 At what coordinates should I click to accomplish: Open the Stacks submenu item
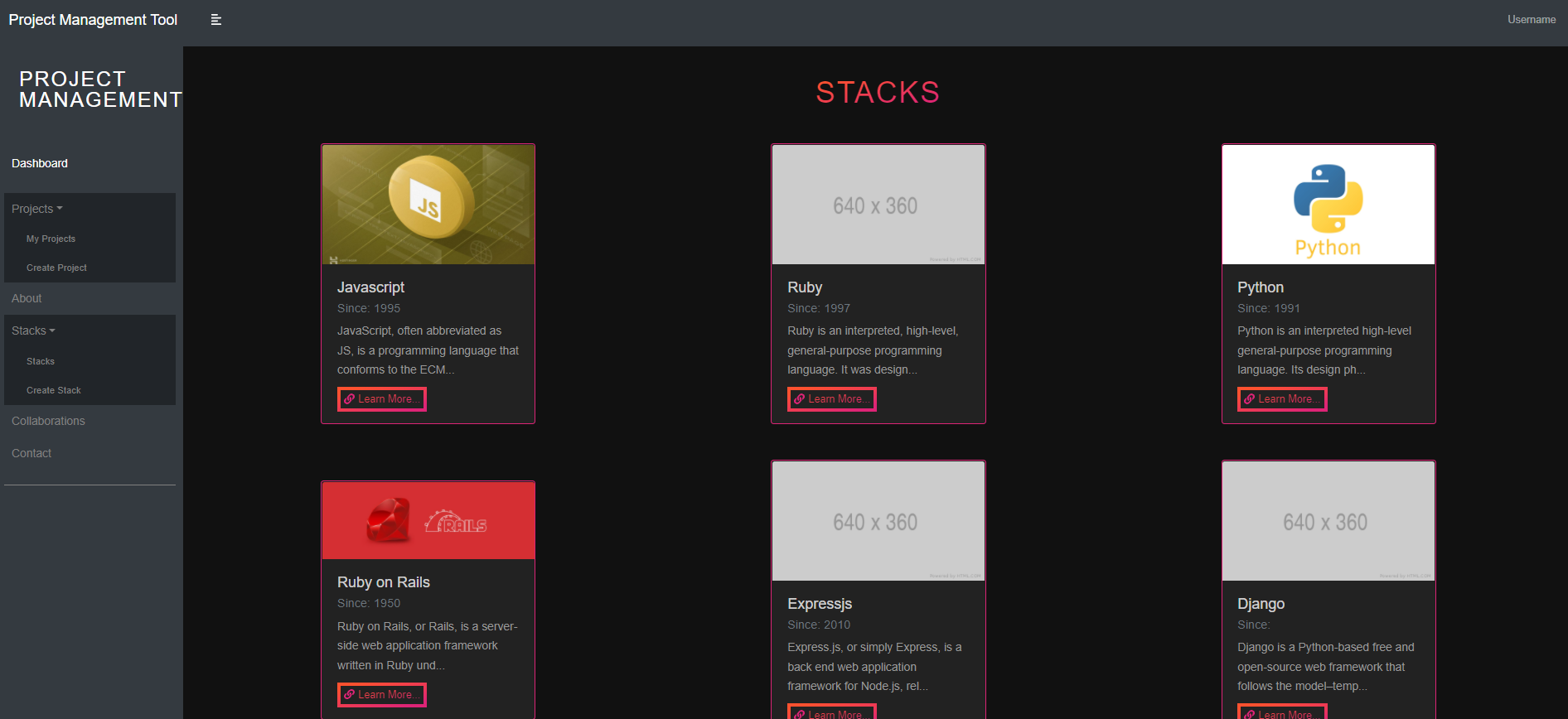41,361
